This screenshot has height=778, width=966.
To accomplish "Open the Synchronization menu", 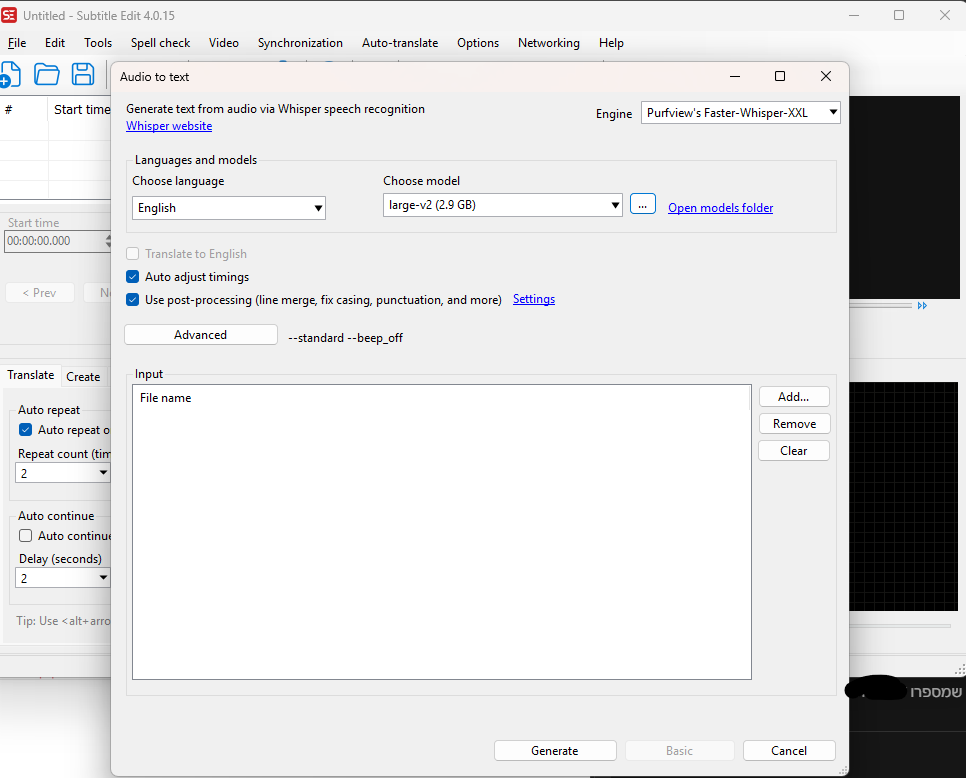I will point(300,43).
